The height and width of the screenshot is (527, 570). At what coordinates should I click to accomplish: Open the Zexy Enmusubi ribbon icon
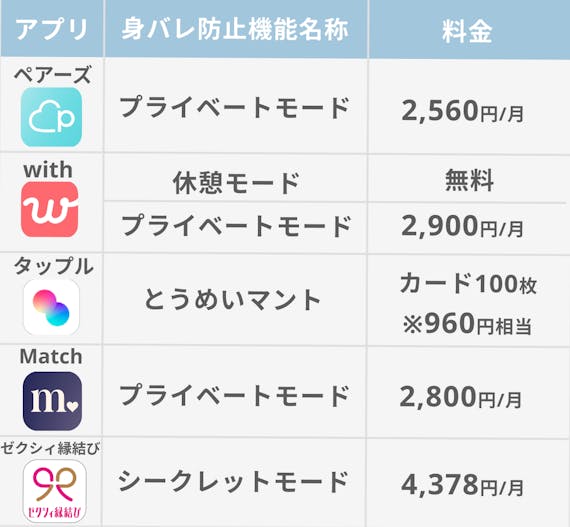[55, 491]
